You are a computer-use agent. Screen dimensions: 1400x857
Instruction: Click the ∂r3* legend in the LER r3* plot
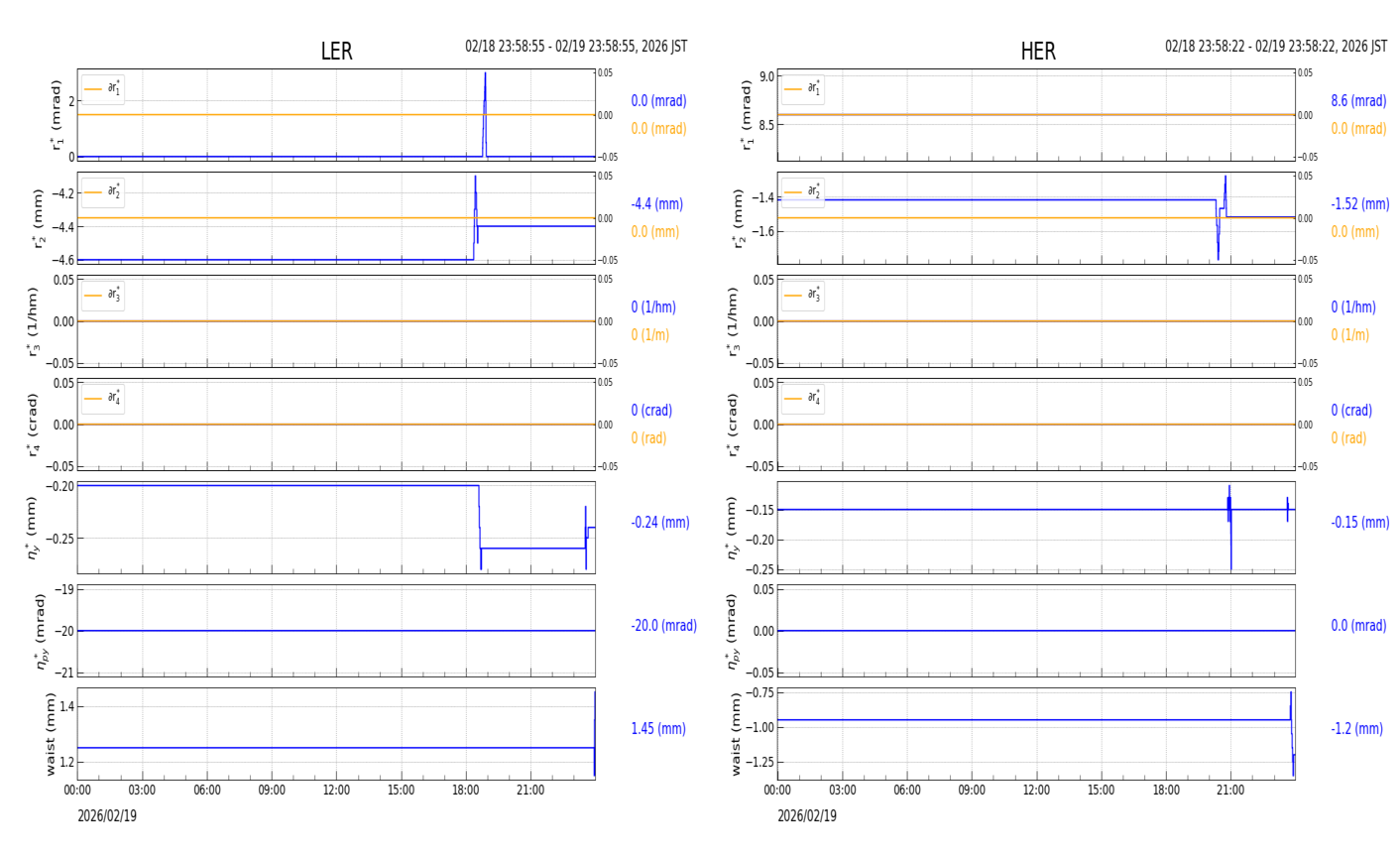[x=103, y=296]
